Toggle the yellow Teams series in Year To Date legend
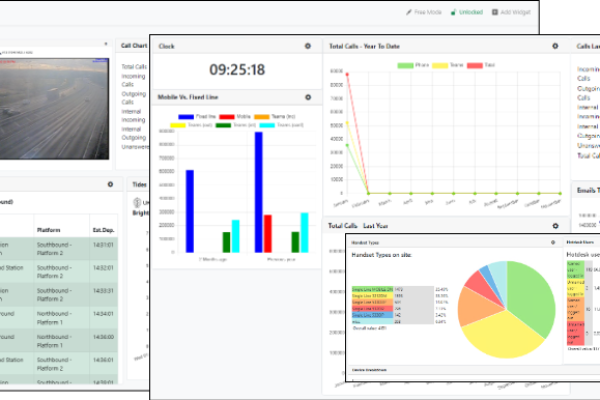600x400 pixels. (x=448, y=65)
